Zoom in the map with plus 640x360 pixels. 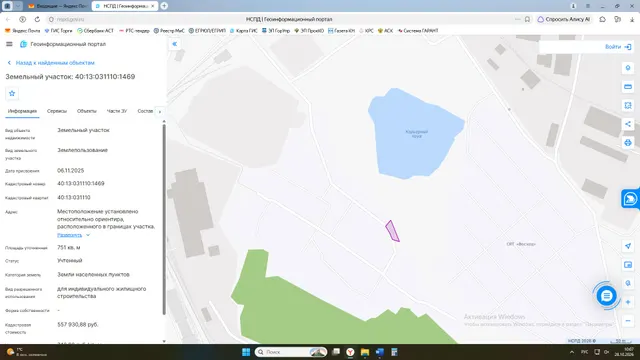[628, 302]
